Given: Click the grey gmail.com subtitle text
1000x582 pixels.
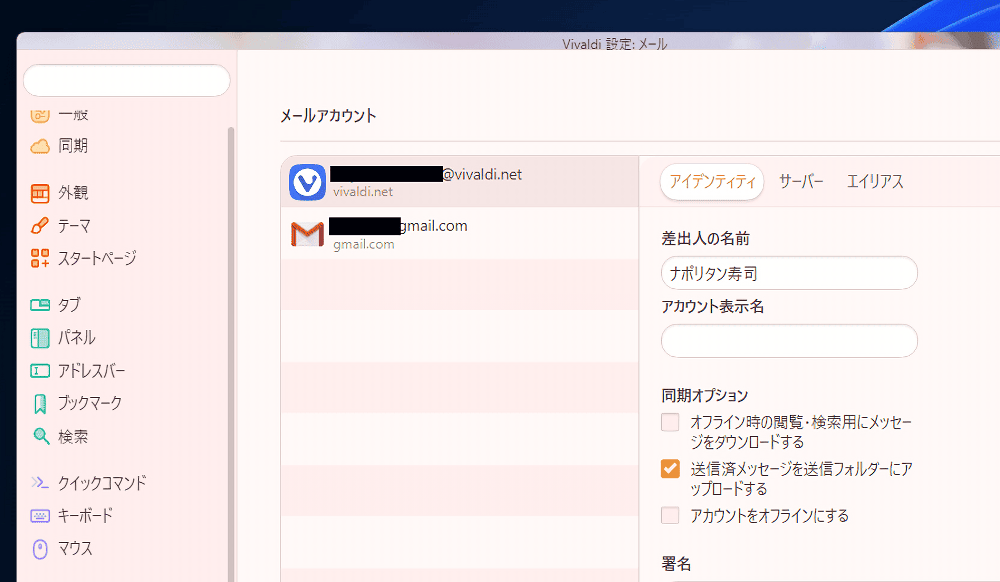Looking at the screenshot, I should point(364,244).
